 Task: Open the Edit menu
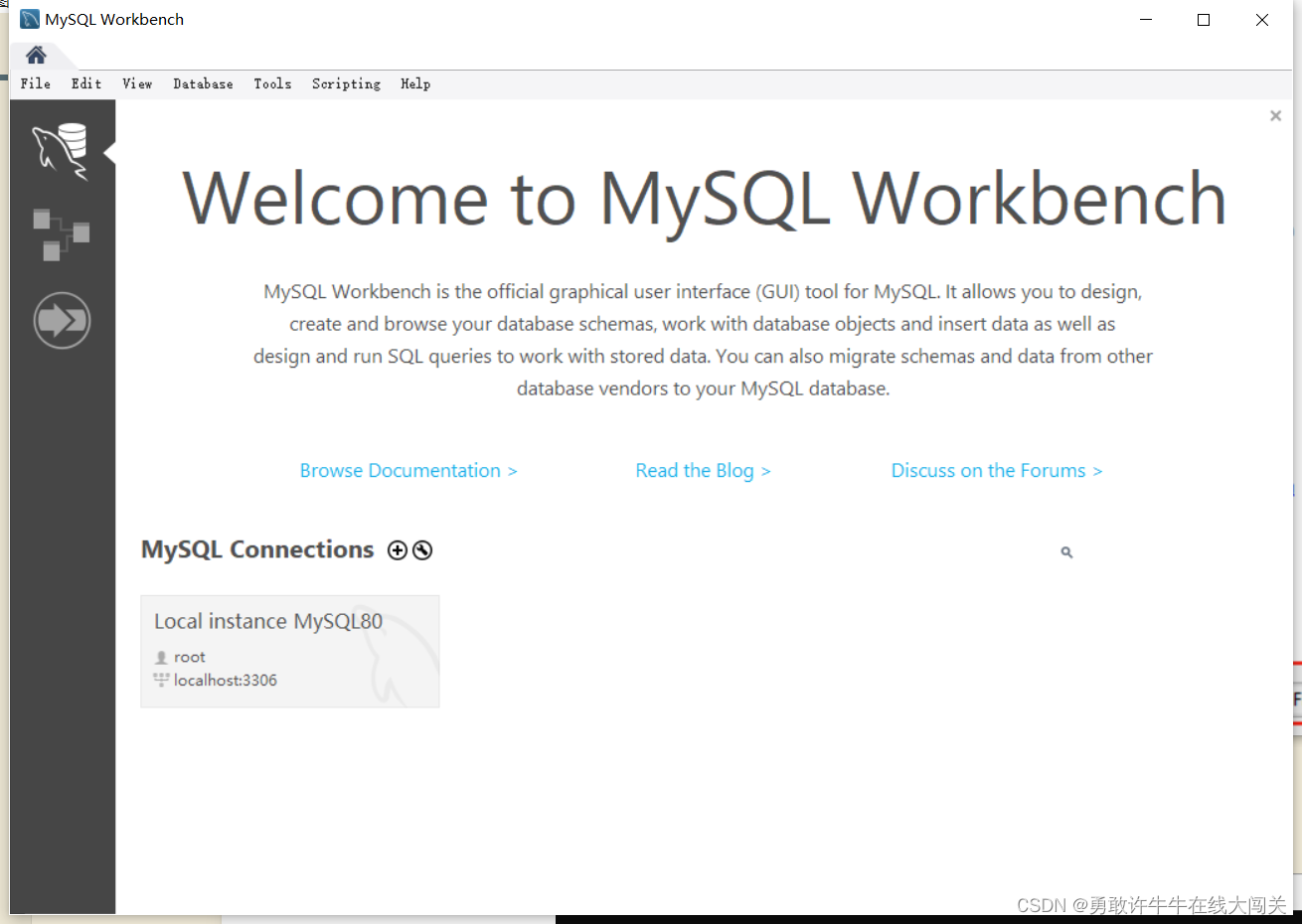tap(86, 84)
